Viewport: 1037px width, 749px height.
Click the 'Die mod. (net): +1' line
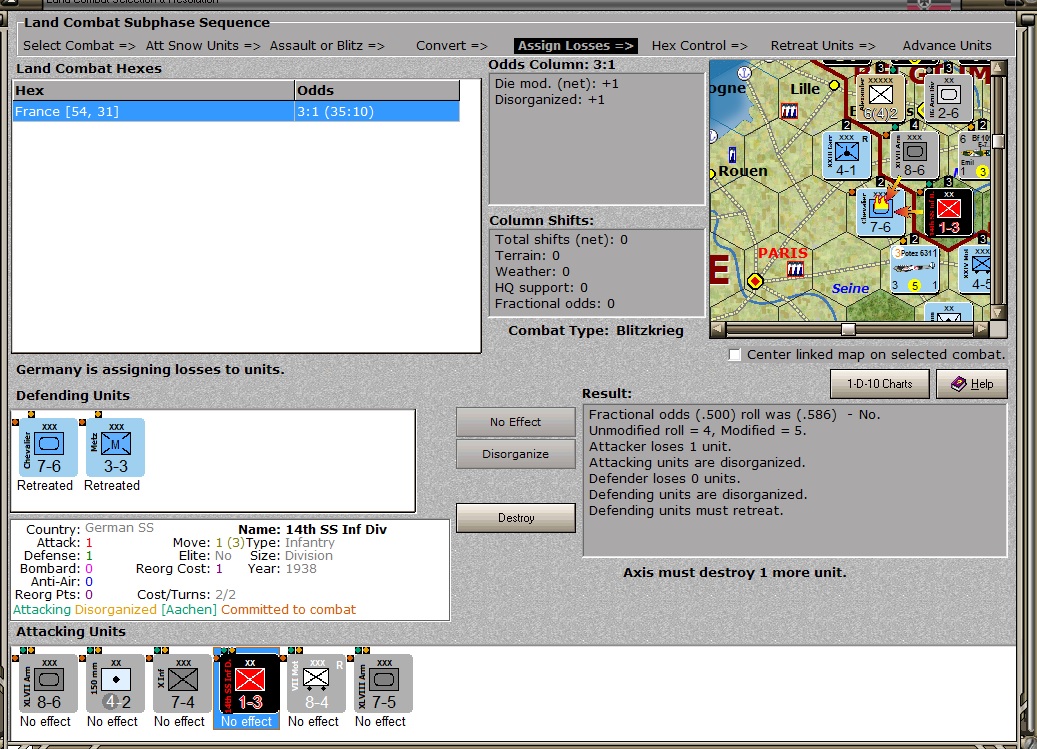pos(557,84)
